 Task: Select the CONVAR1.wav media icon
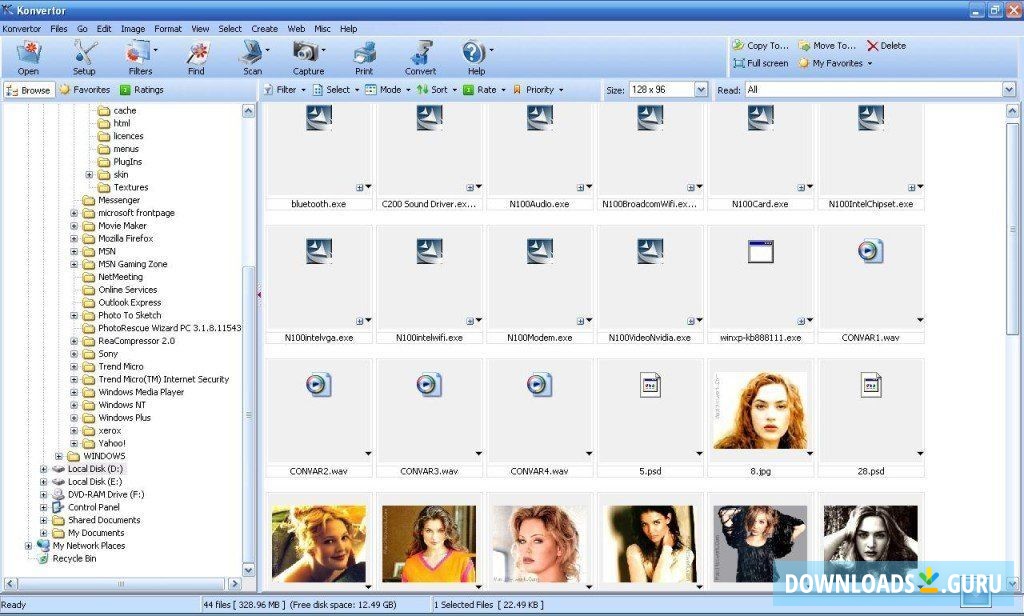tap(871, 251)
